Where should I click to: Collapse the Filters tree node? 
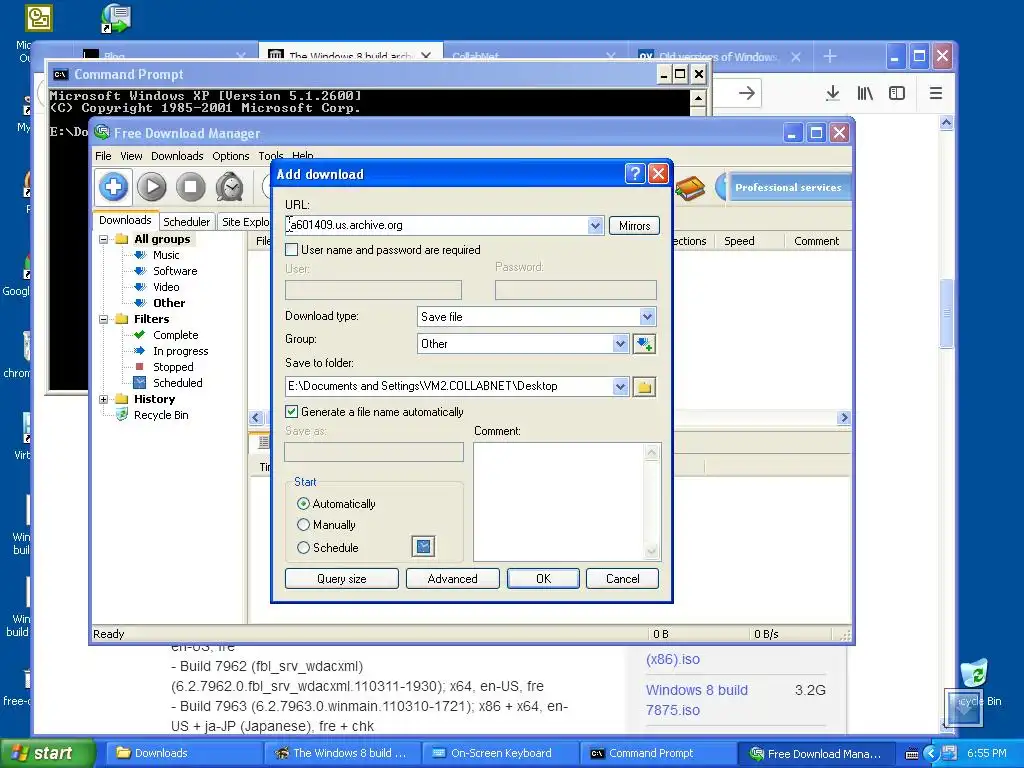point(103,319)
